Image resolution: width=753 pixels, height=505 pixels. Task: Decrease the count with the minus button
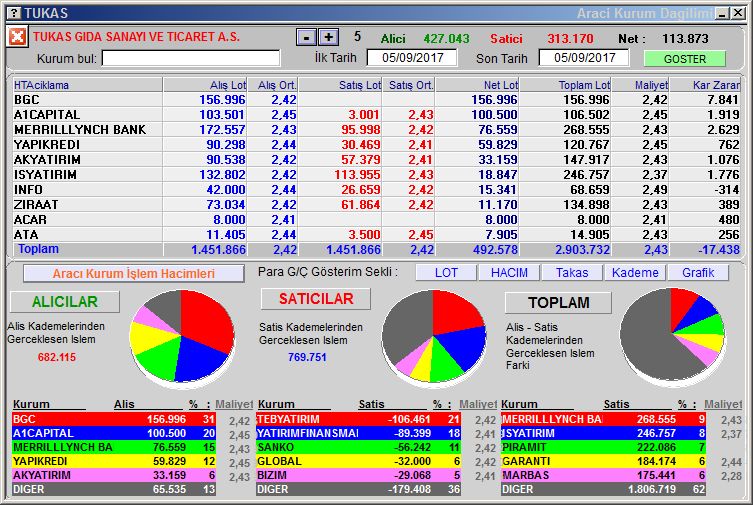(306, 37)
